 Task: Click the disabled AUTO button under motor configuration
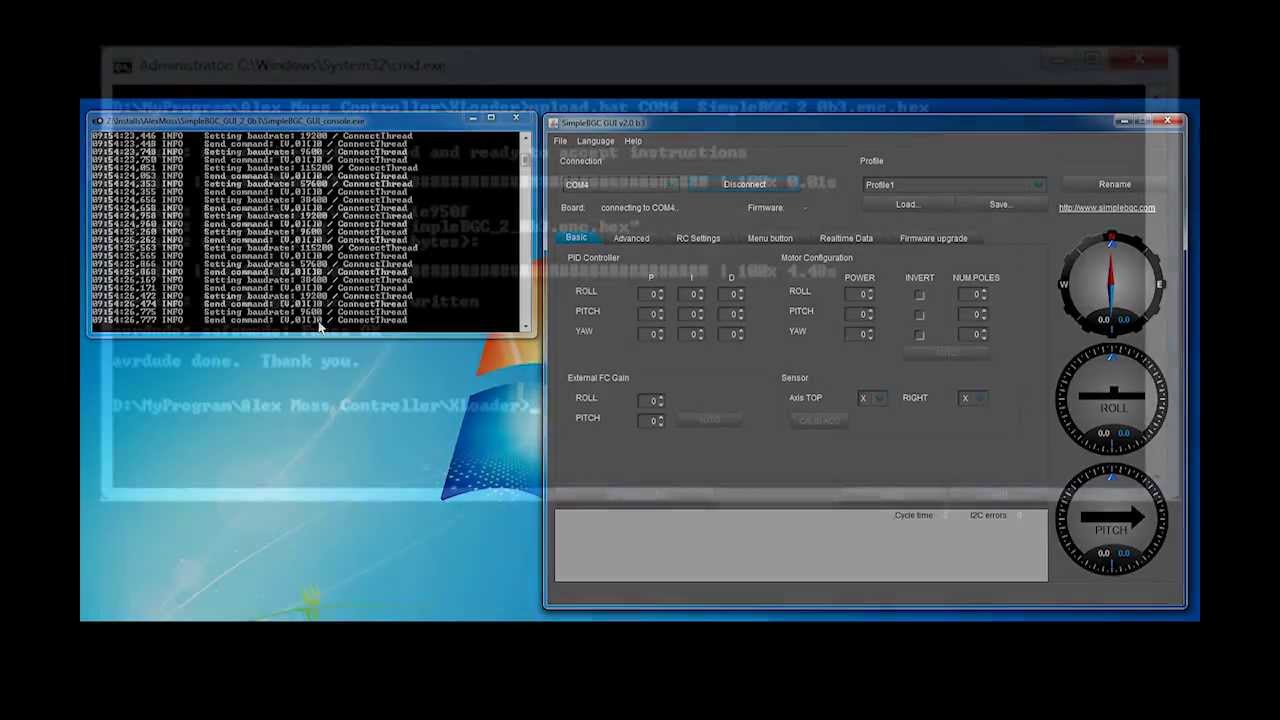point(946,355)
